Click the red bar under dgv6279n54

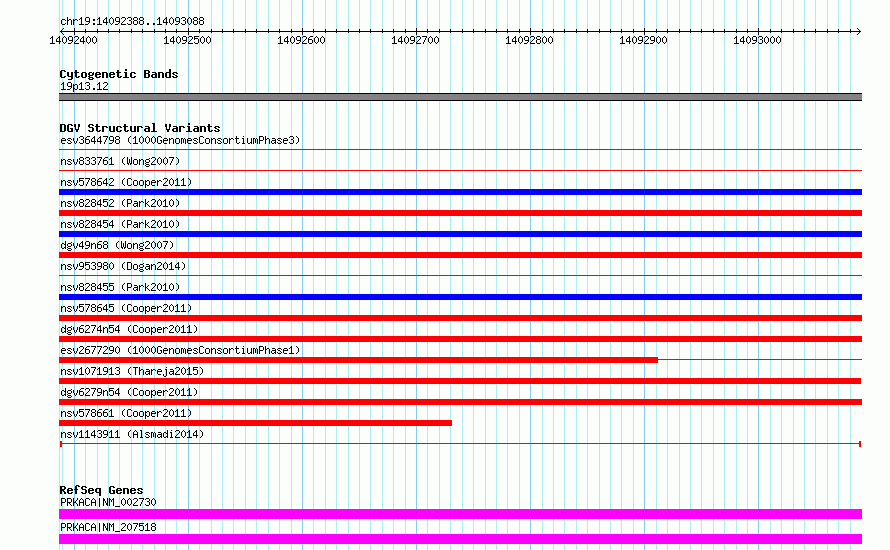click(x=460, y=402)
